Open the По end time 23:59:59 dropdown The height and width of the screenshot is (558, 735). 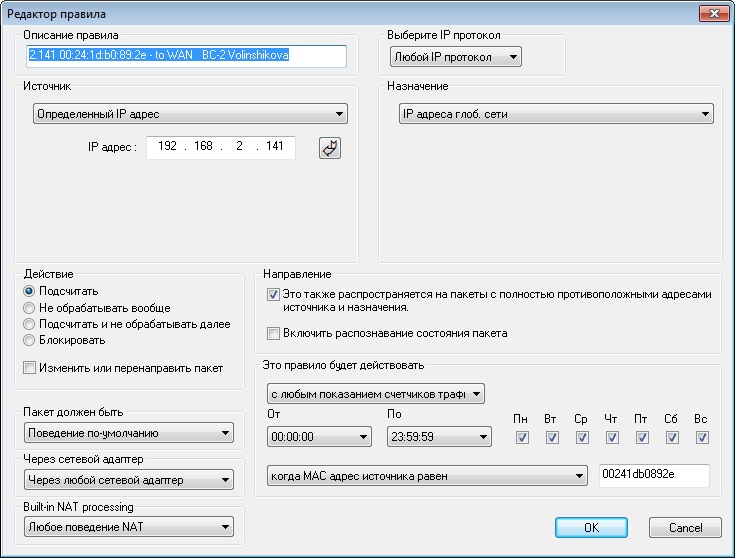439,437
